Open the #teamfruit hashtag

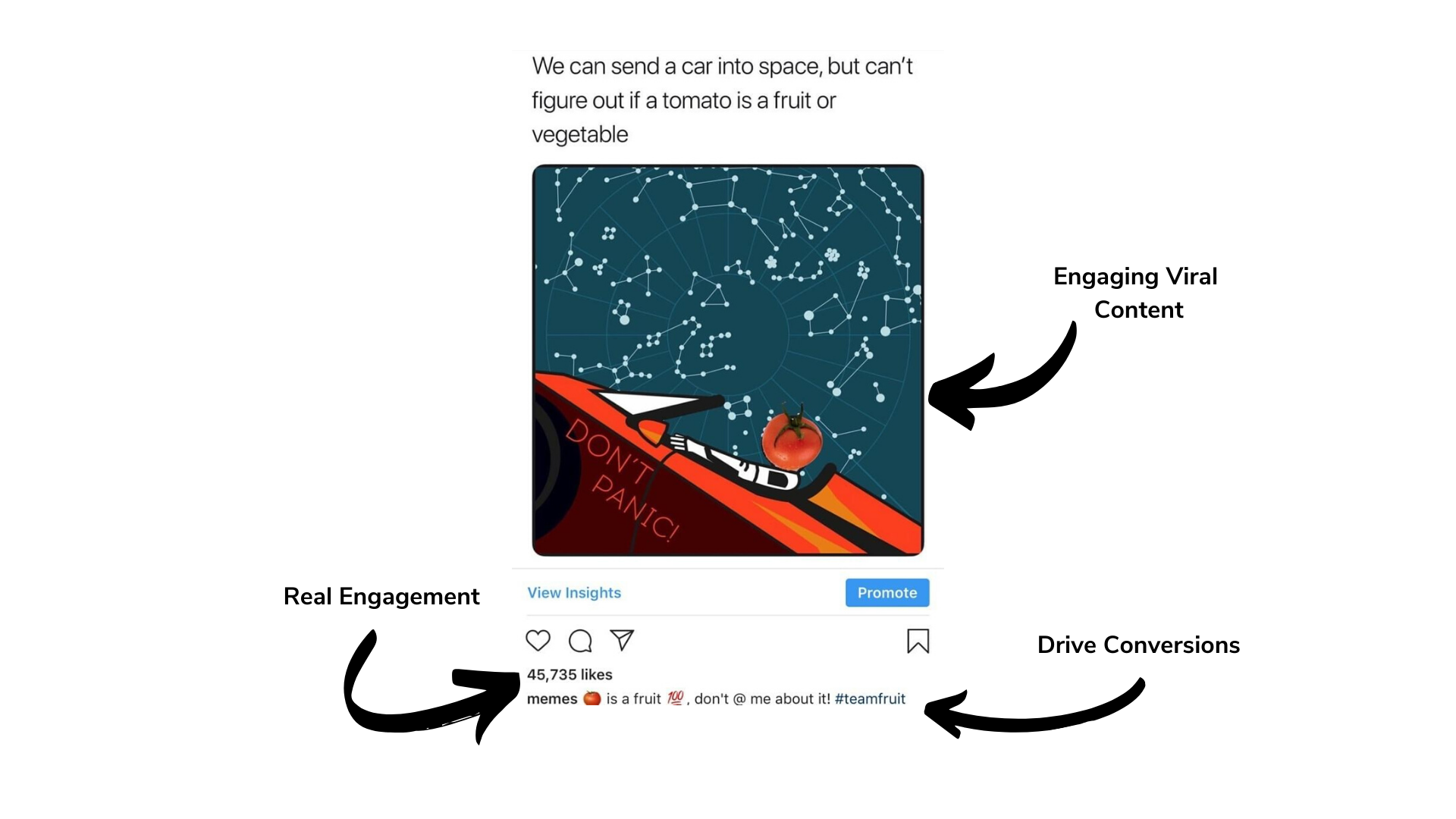coord(870,698)
